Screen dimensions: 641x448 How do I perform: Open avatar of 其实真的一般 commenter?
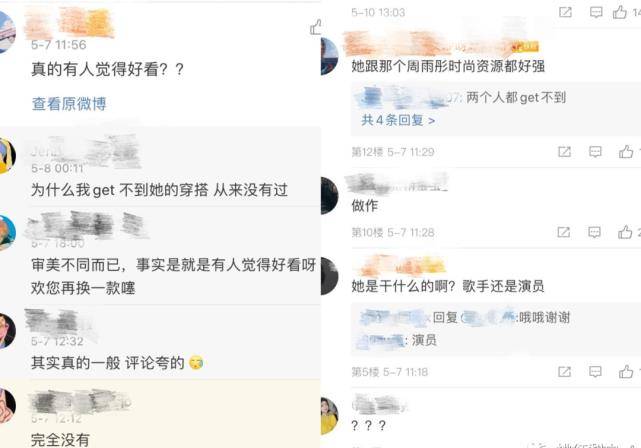pos(8,331)
